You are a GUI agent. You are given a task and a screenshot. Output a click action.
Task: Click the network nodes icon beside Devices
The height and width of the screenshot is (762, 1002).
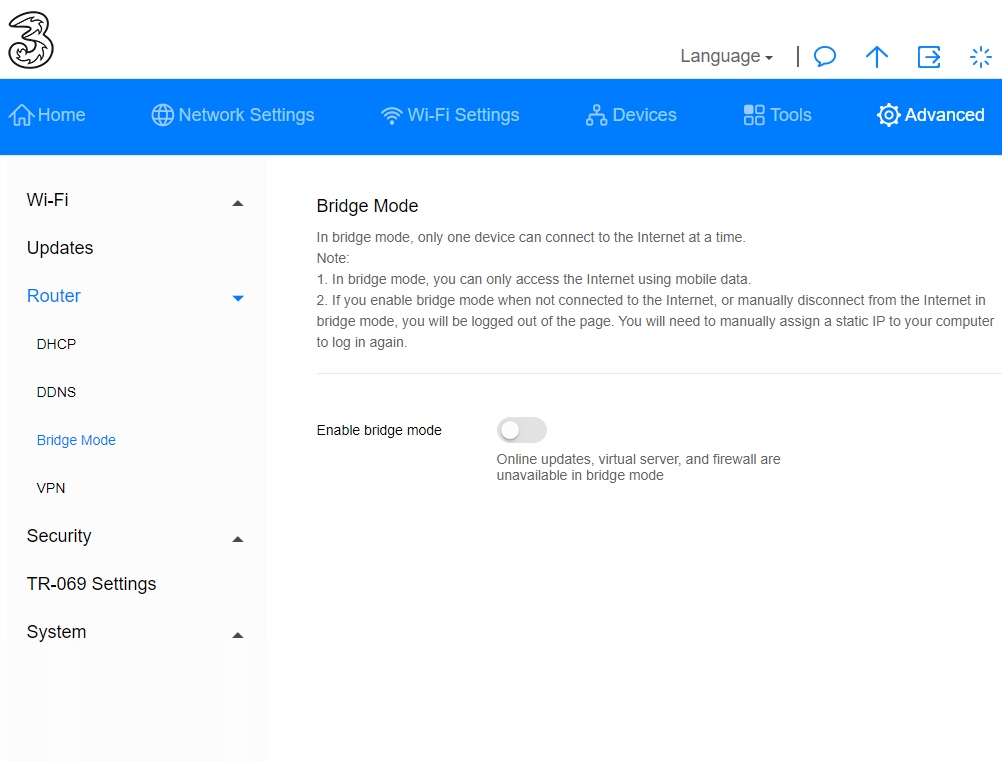pos(596,115)
